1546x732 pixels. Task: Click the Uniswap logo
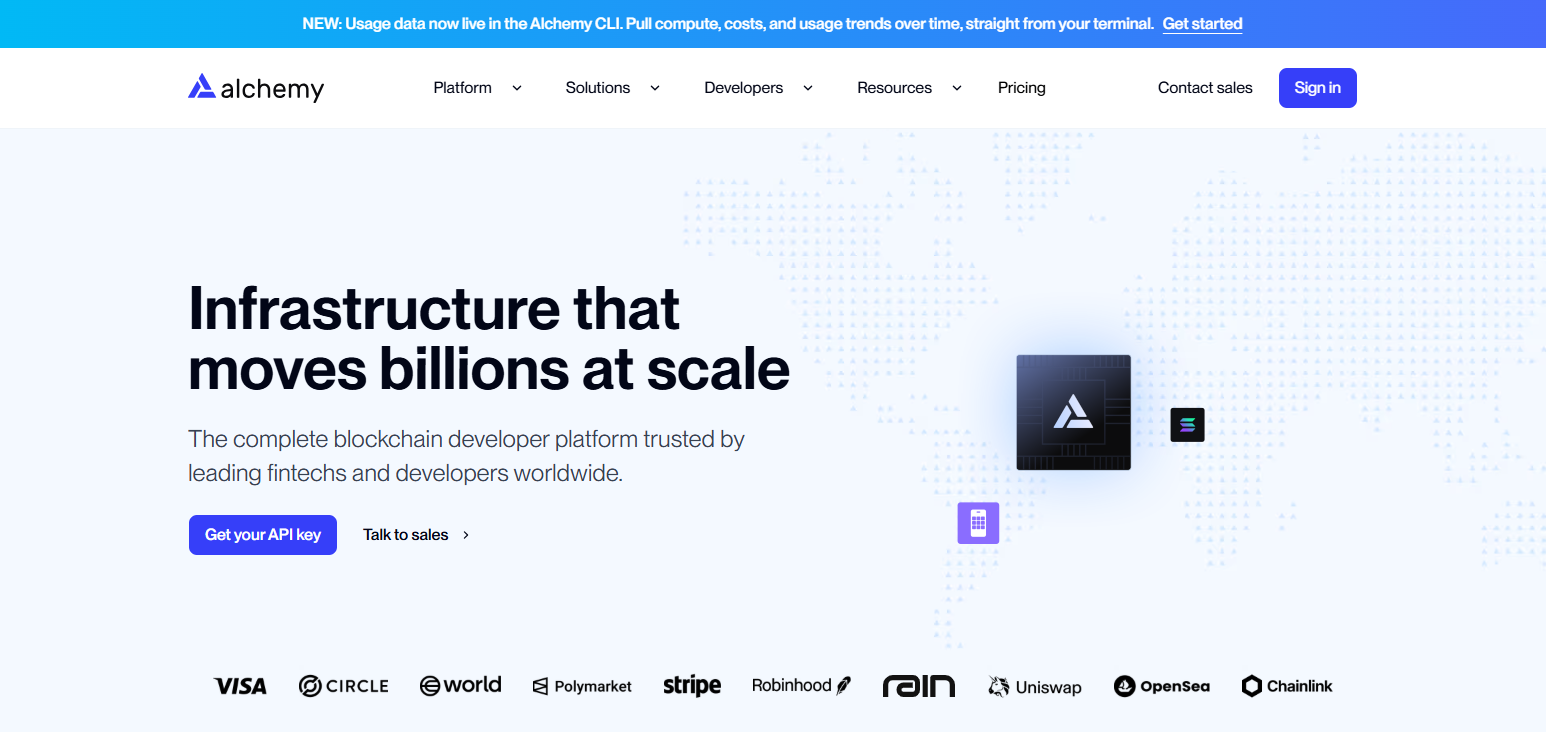(1035, 686)
